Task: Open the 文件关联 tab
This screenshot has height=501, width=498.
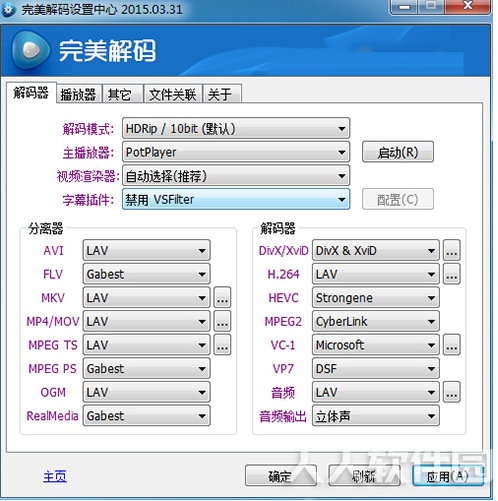Action: tap(172, 94)
